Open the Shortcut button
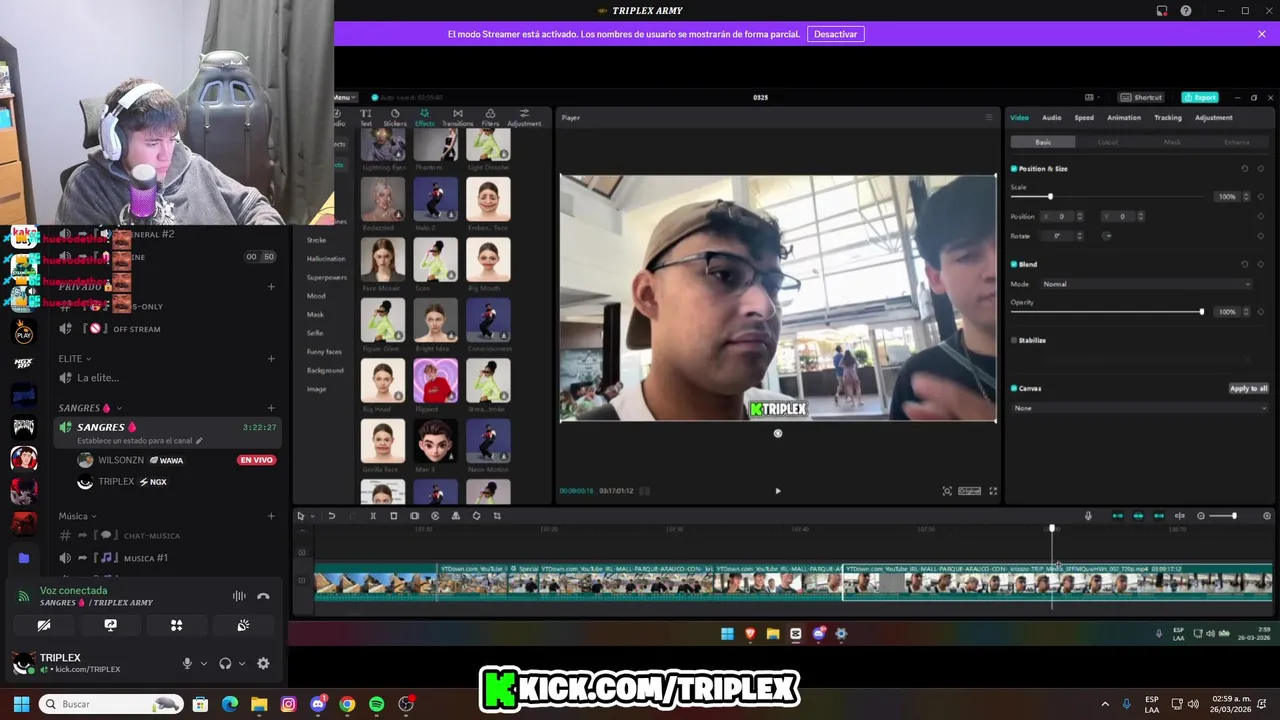The image size is (1280, 720). point(1142,97)
